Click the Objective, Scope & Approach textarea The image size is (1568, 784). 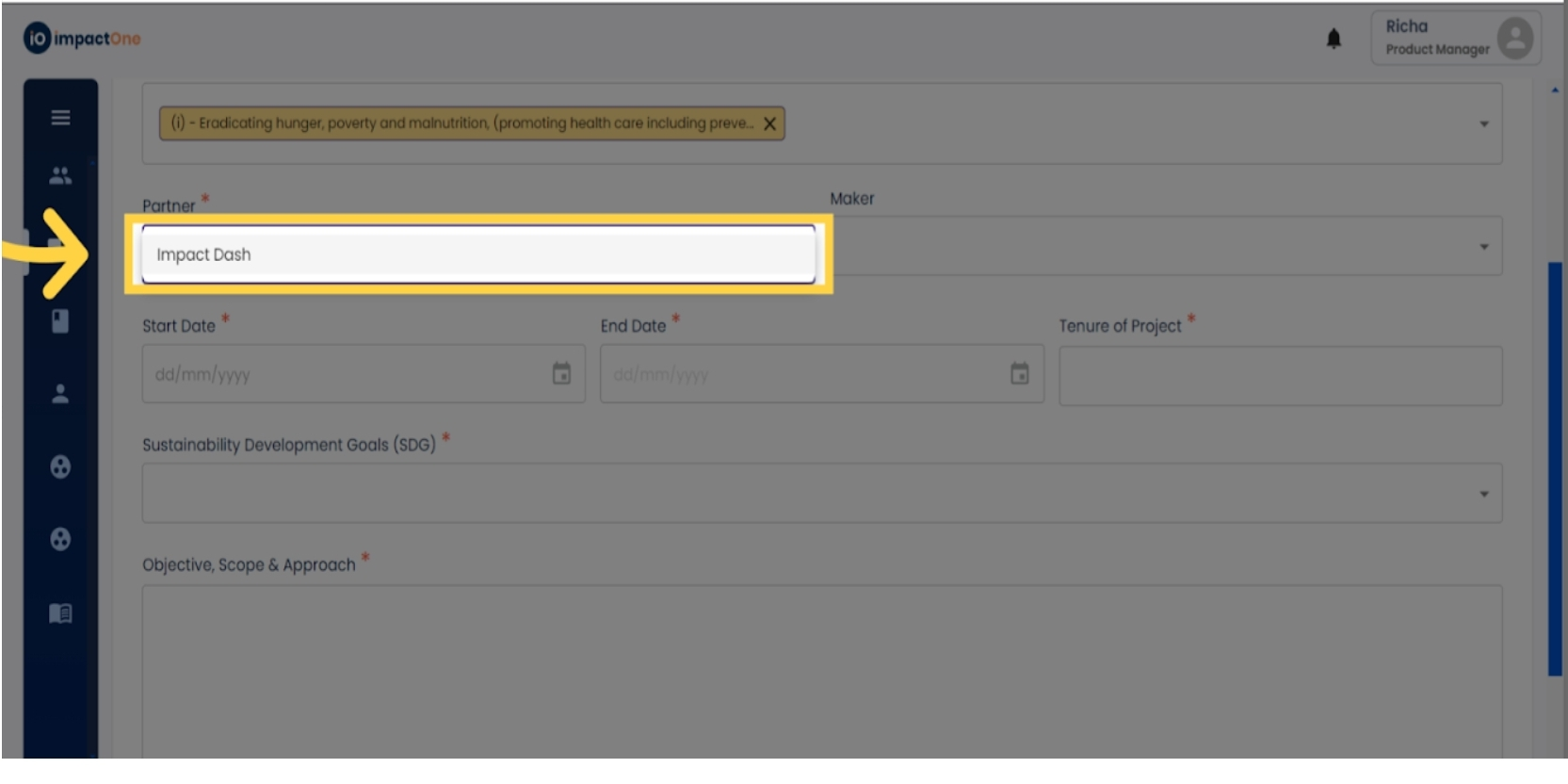pyautogui.click(x=822, y=671)
